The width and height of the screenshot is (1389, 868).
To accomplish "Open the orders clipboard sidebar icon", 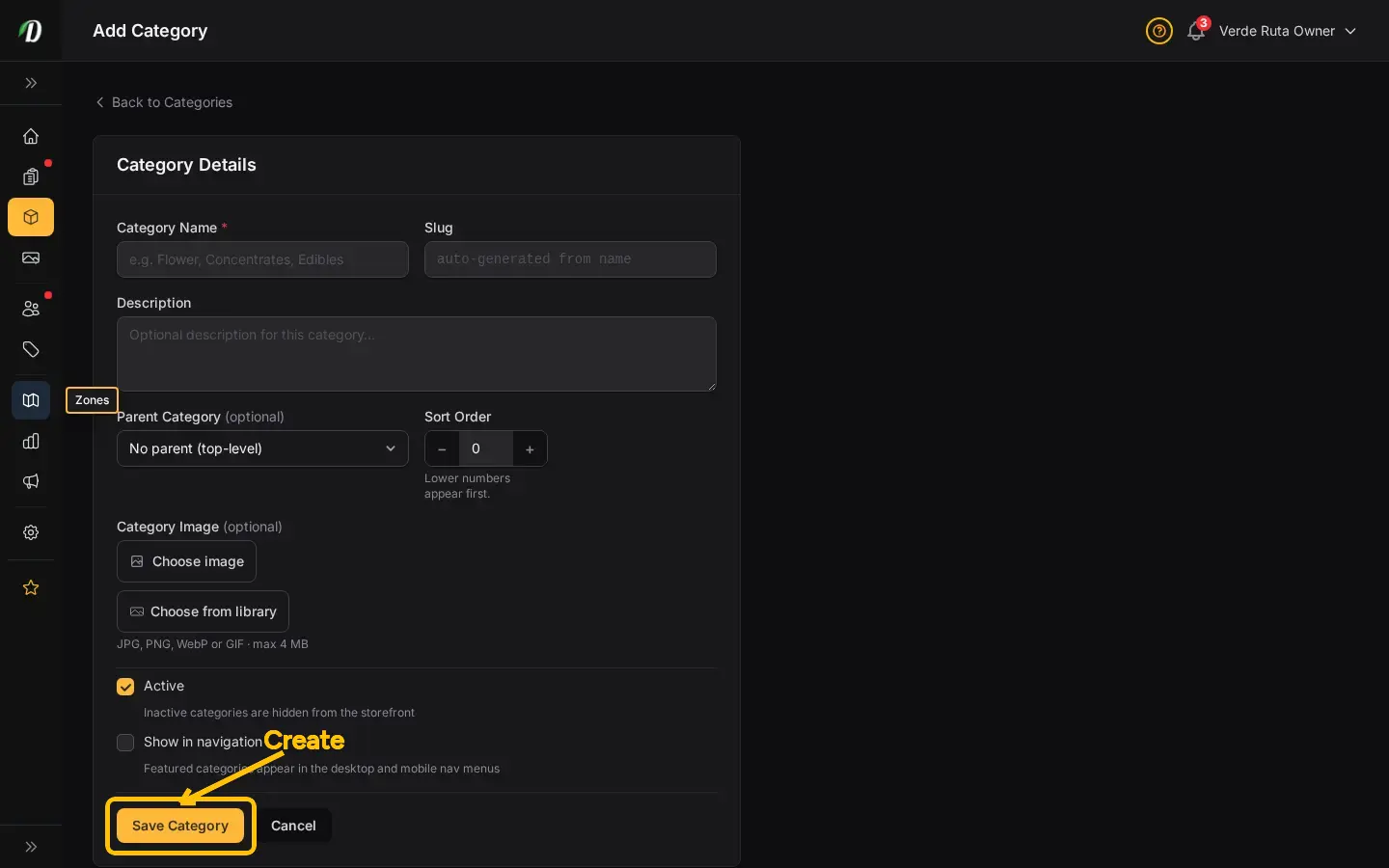I will click(x=31, y=176).
